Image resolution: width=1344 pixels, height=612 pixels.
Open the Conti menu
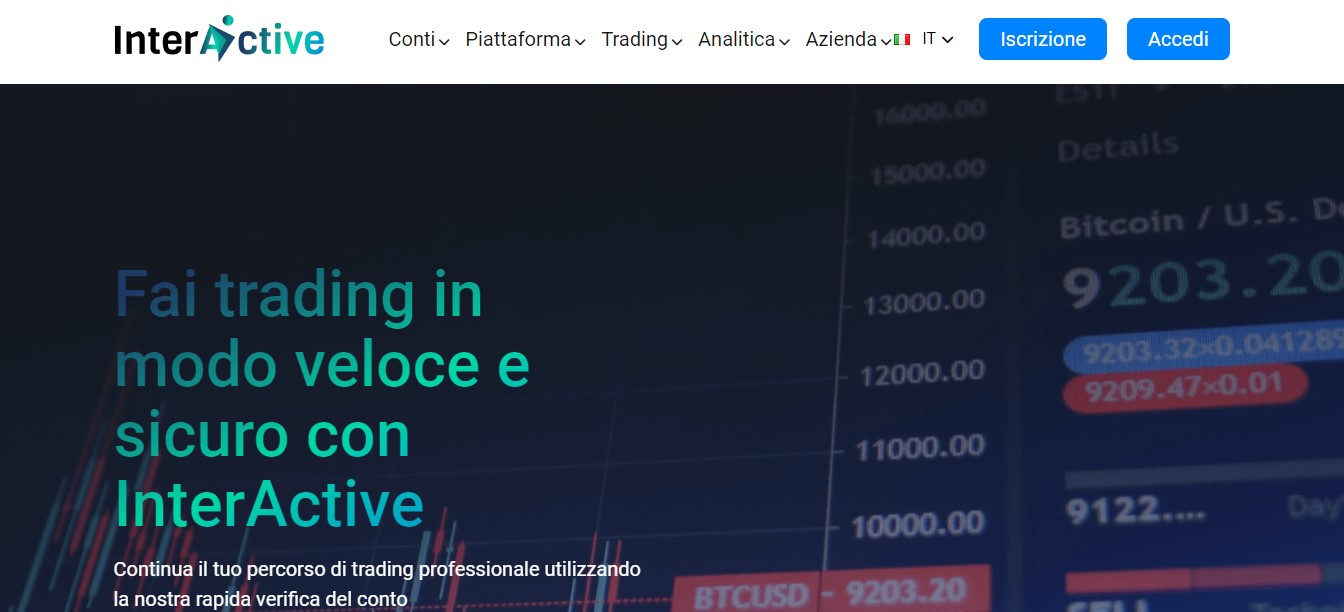pos(411,40)
